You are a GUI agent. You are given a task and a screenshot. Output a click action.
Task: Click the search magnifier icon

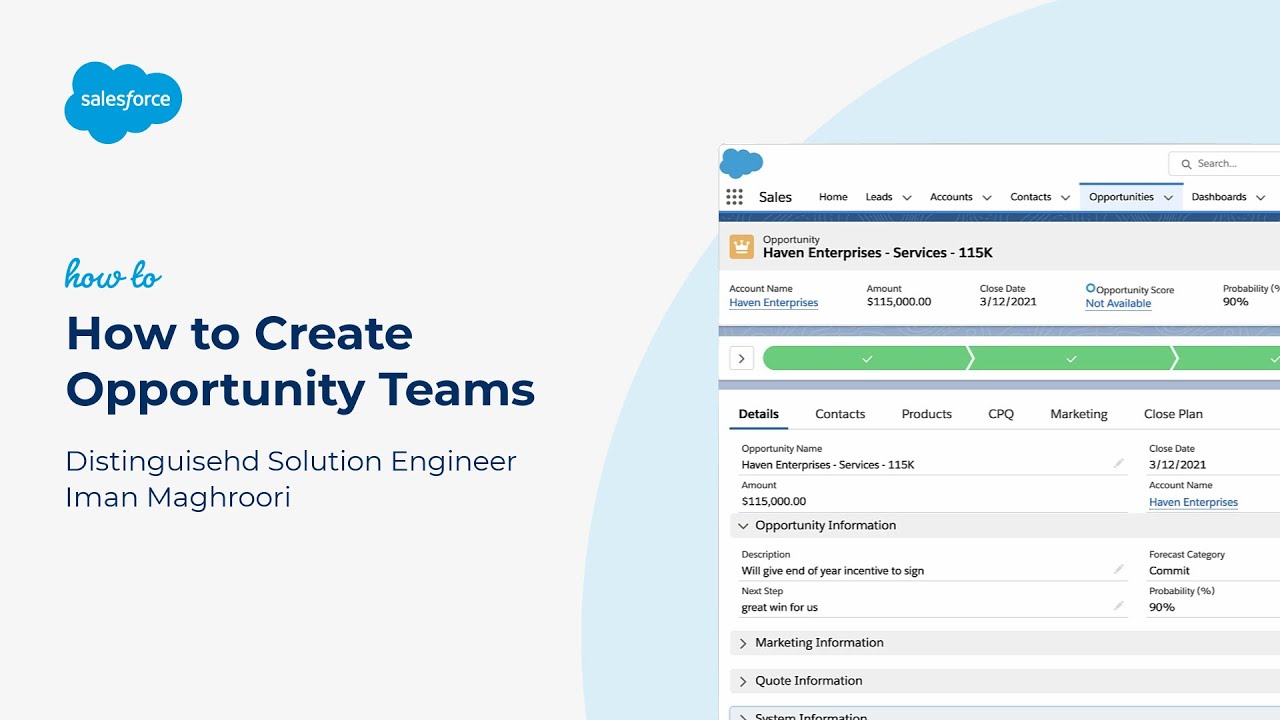tap(1186, 164)
